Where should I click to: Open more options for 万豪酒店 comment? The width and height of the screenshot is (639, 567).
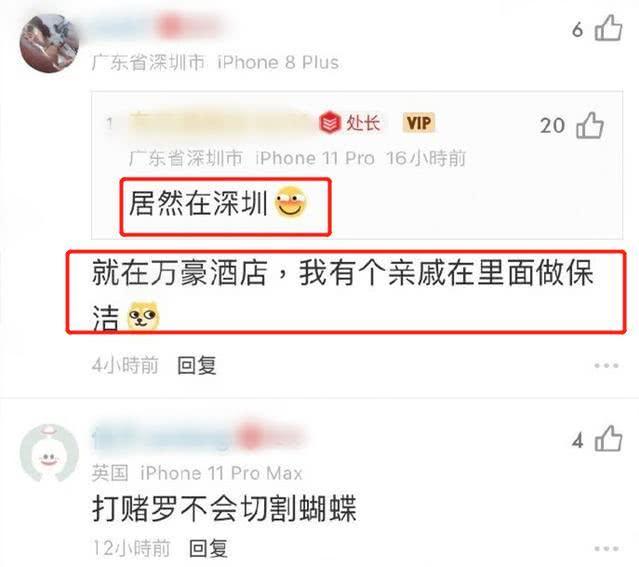(x=606, y=365)
